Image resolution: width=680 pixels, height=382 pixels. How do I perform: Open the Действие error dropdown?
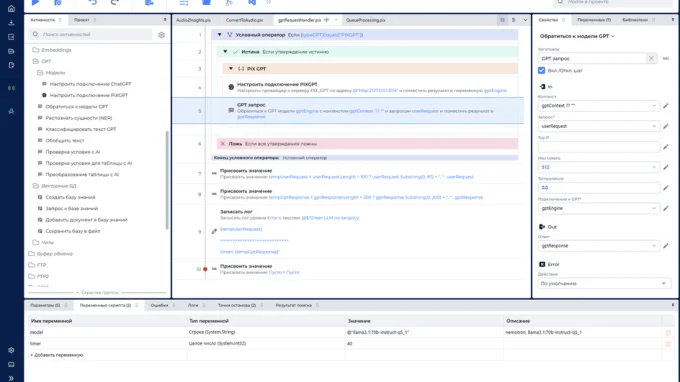coord(604,284)
